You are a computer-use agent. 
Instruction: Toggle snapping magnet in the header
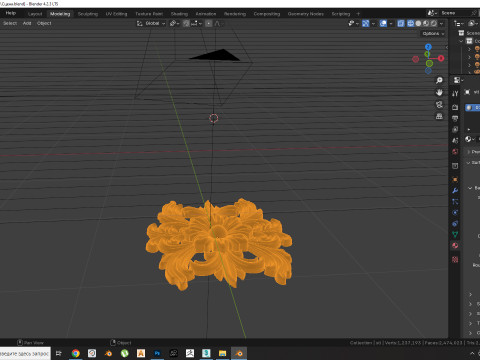click(x=186, y=23)
